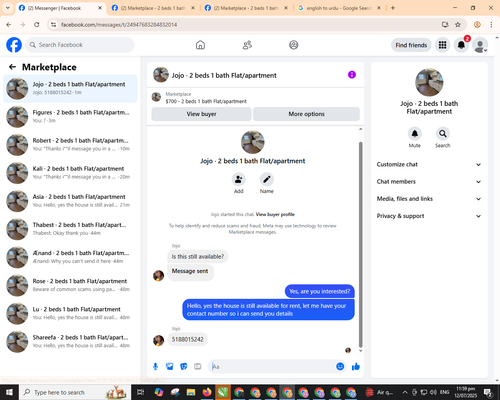Focus the Search Facebook field
The image size is (500, 400).
[80, 45]
